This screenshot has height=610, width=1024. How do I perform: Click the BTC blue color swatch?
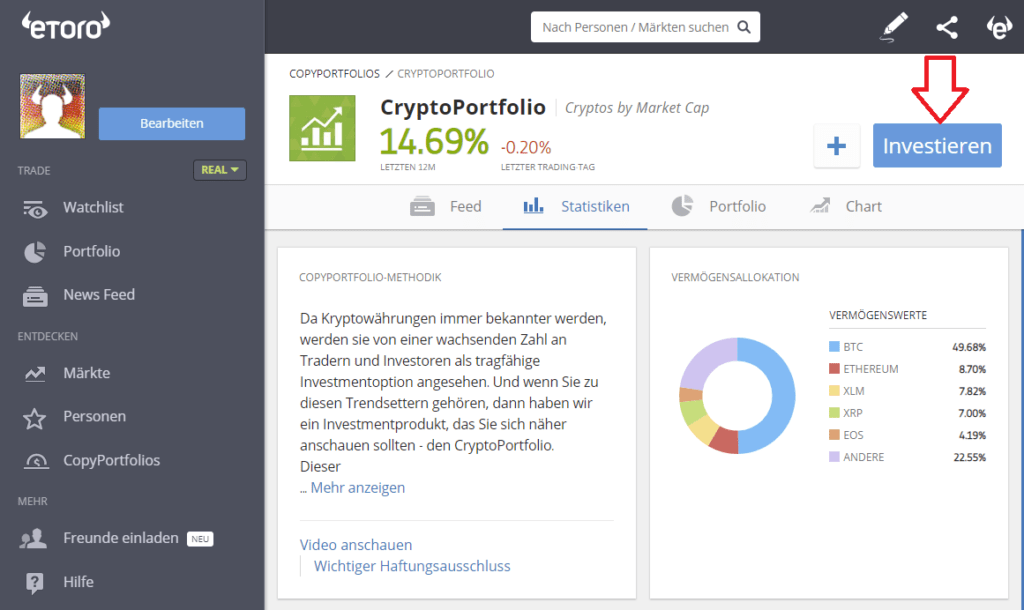pyautogui.click(x=834, y=347)
